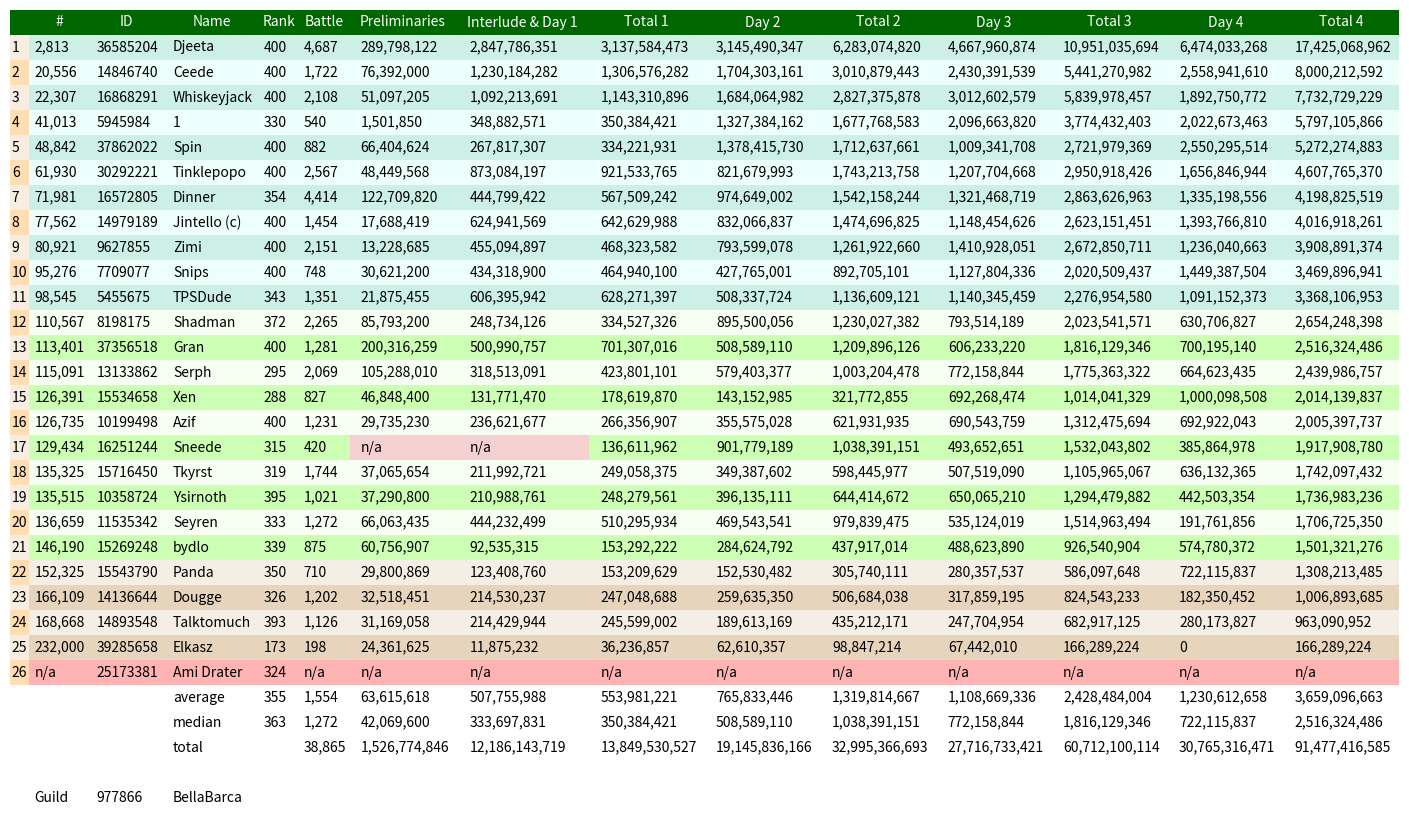Click ID cell 25173381
This screenshot has width=1409, height=820.
pyautogui.click(x=127, y=672)
